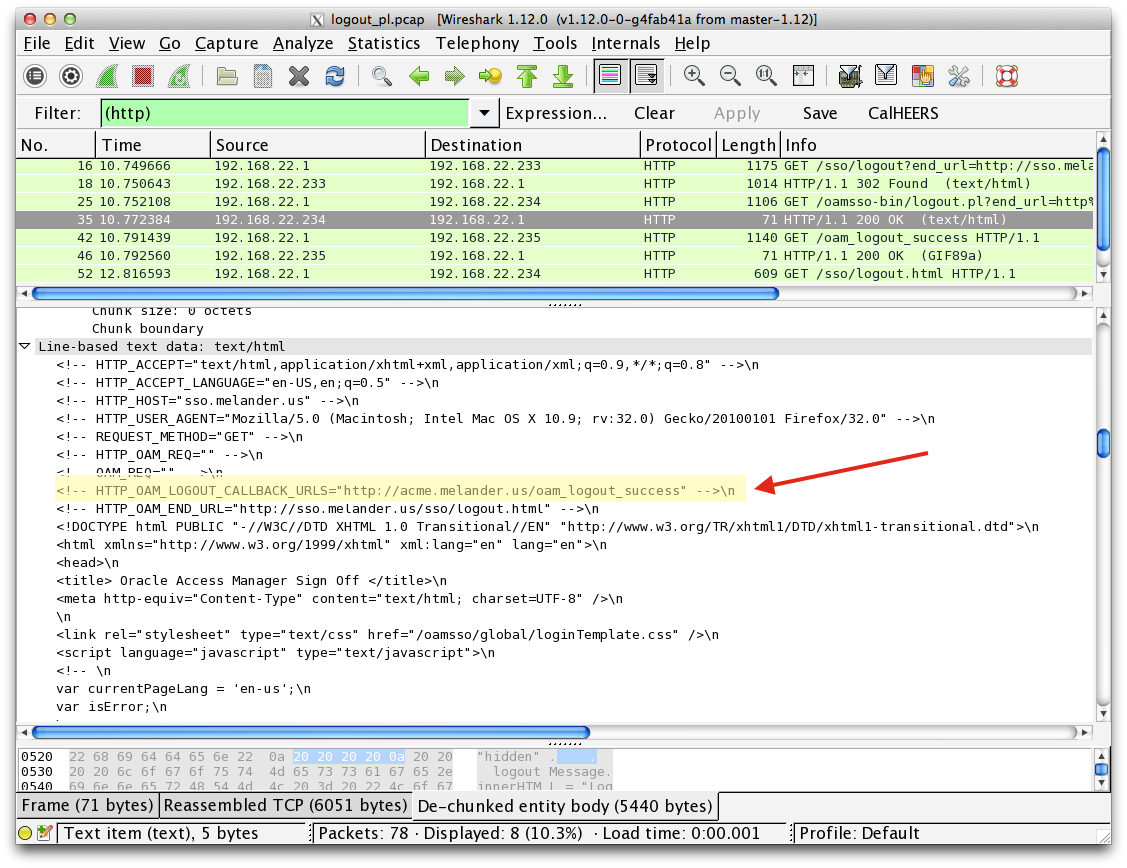
Task: Edit capture filters icon
Action: (x=850, y=76)
